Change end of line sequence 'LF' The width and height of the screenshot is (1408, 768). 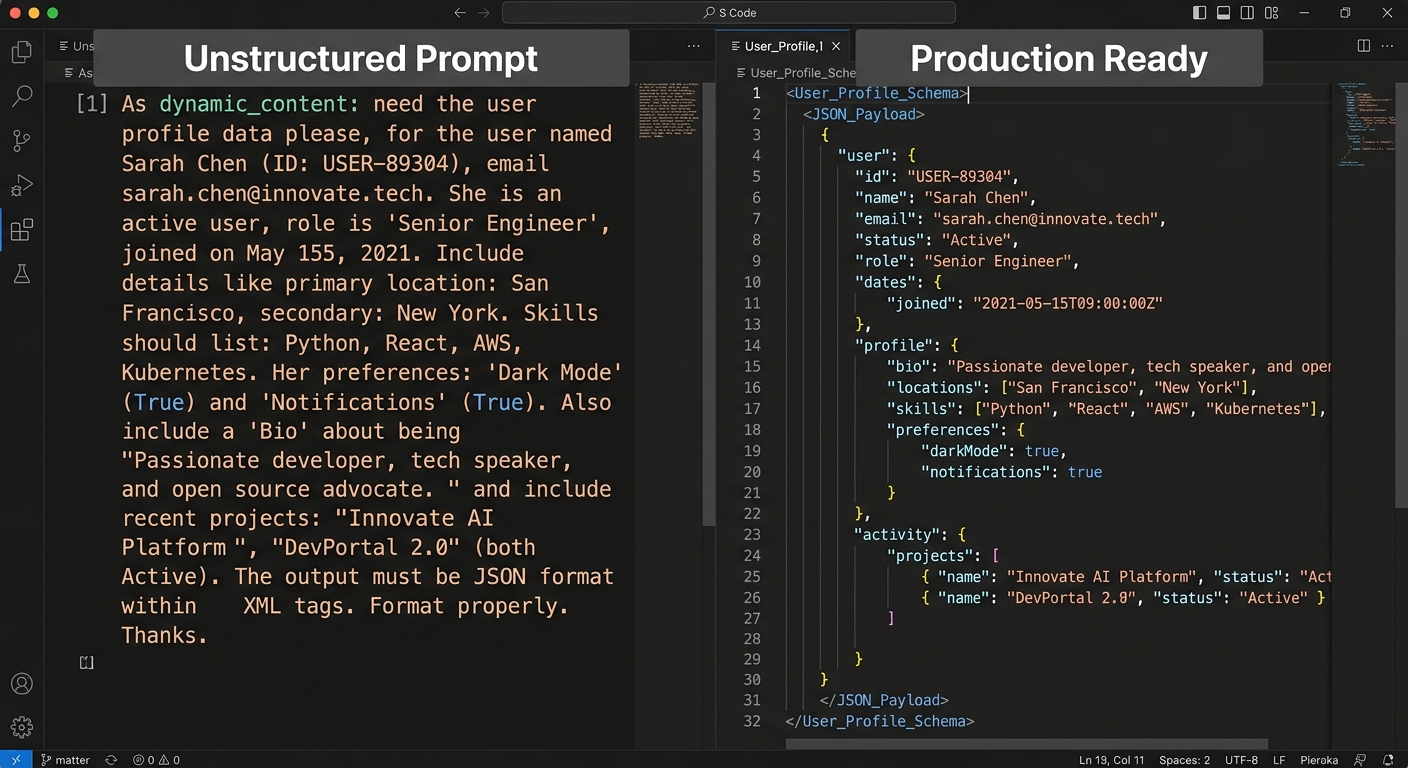pyautogui.click(x=1279, y=760)
